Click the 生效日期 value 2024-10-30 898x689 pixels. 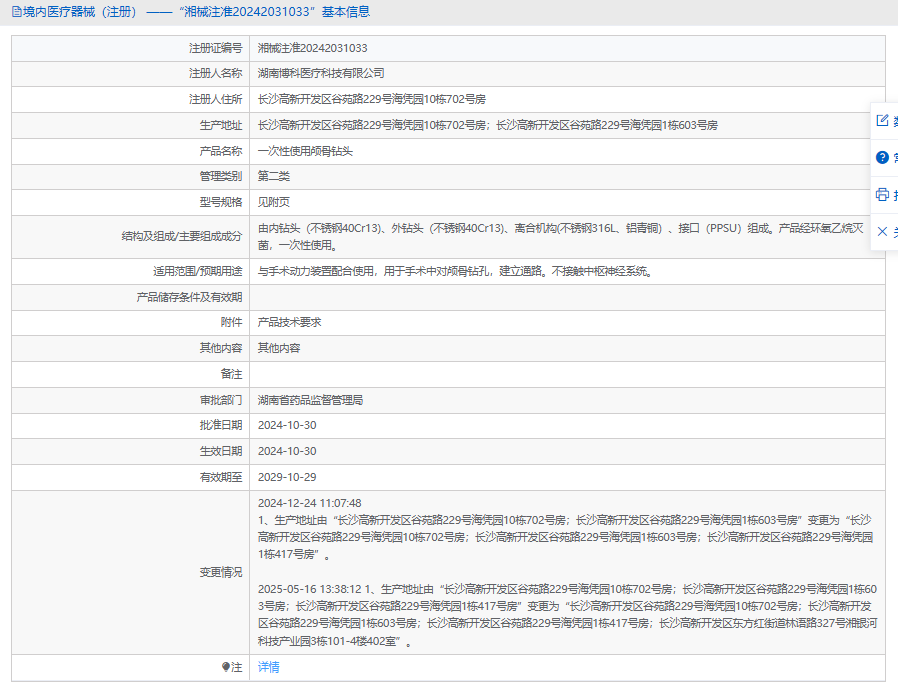tap(287, 451)
